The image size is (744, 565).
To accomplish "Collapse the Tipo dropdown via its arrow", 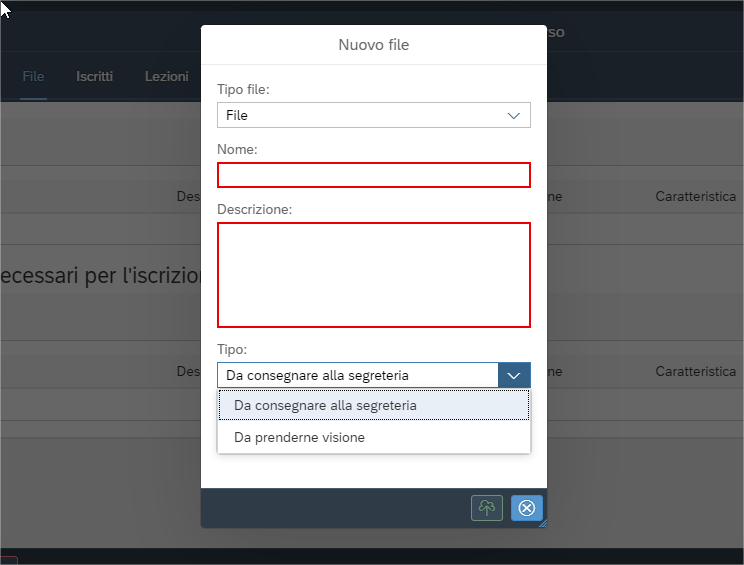I will (x=514, y=375).
